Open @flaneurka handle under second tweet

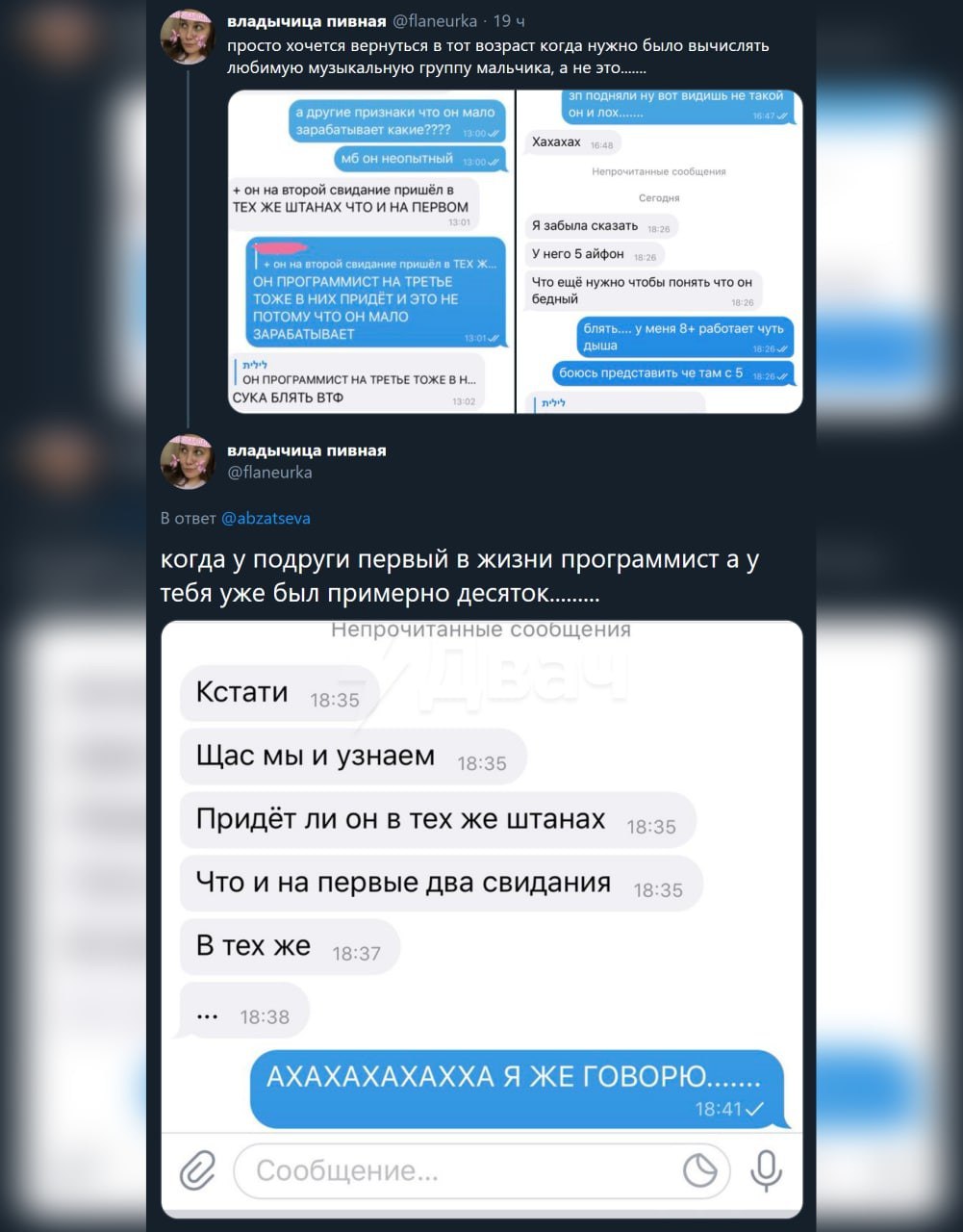pyautogui.click(x=269, y=472)
